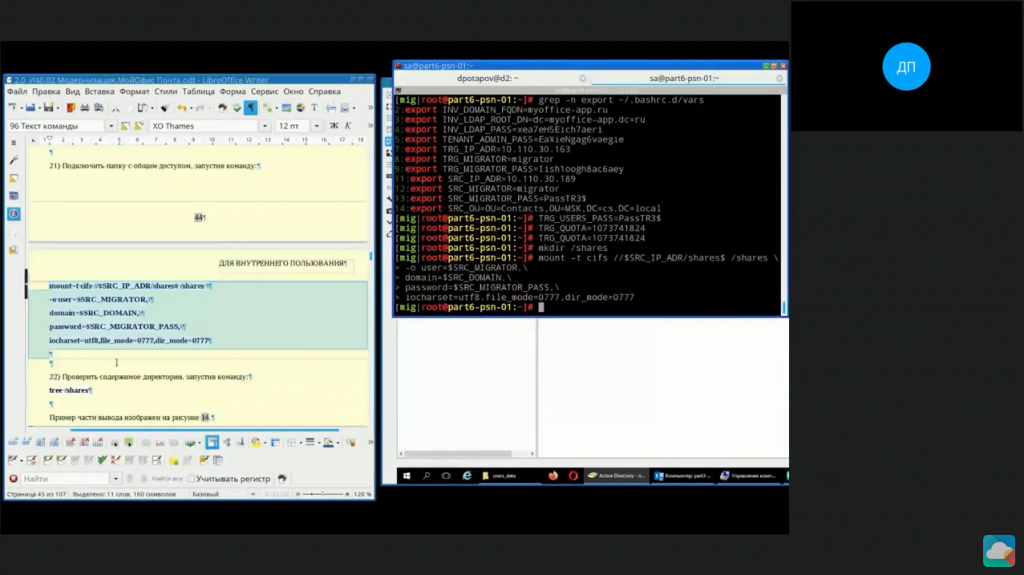Expand the Paste options dropdown arrow

pyautogui.click(x=150, y=108)
